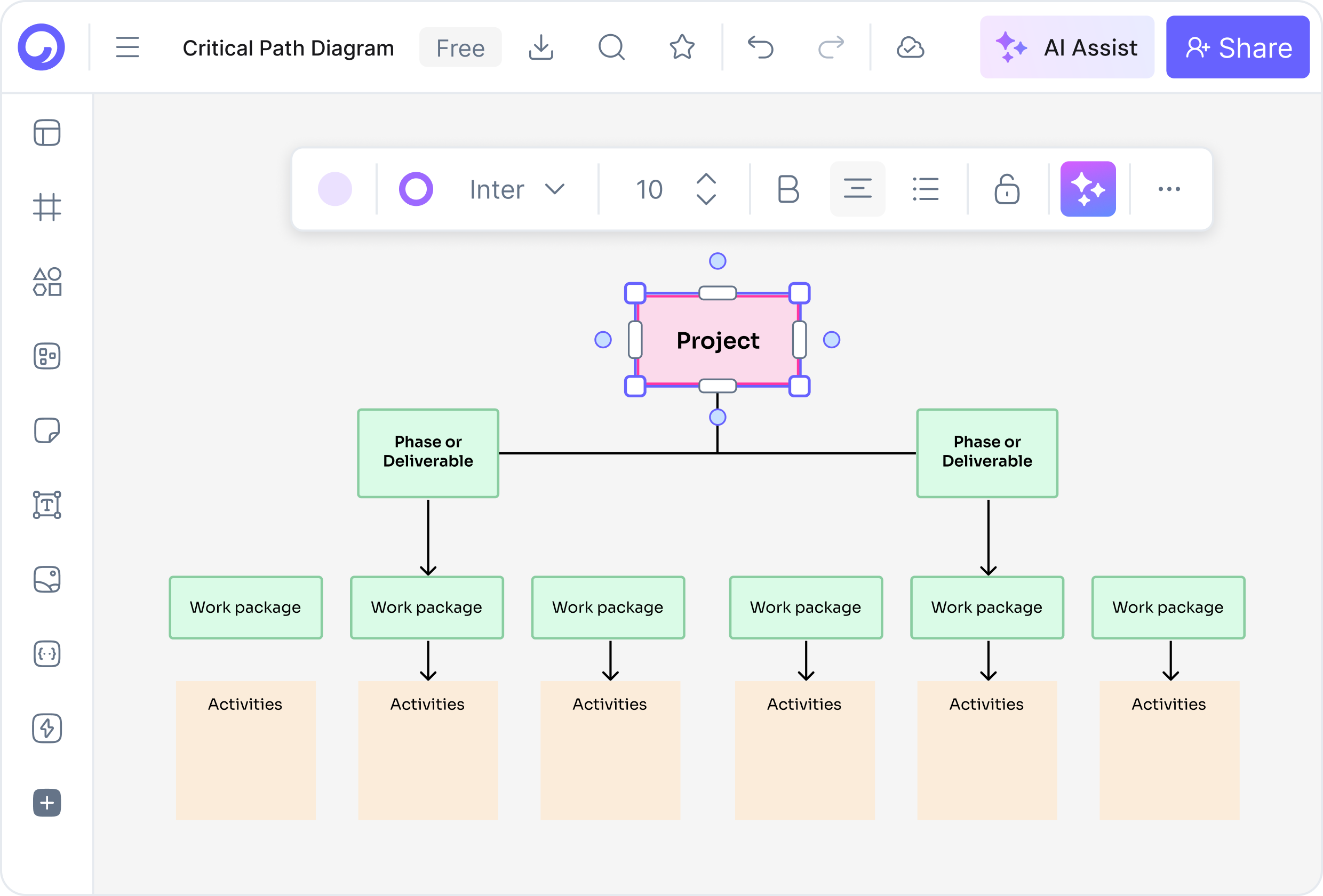
Task: Open AI Assist
Action: pyautogui.click(x=1067, y=47)
